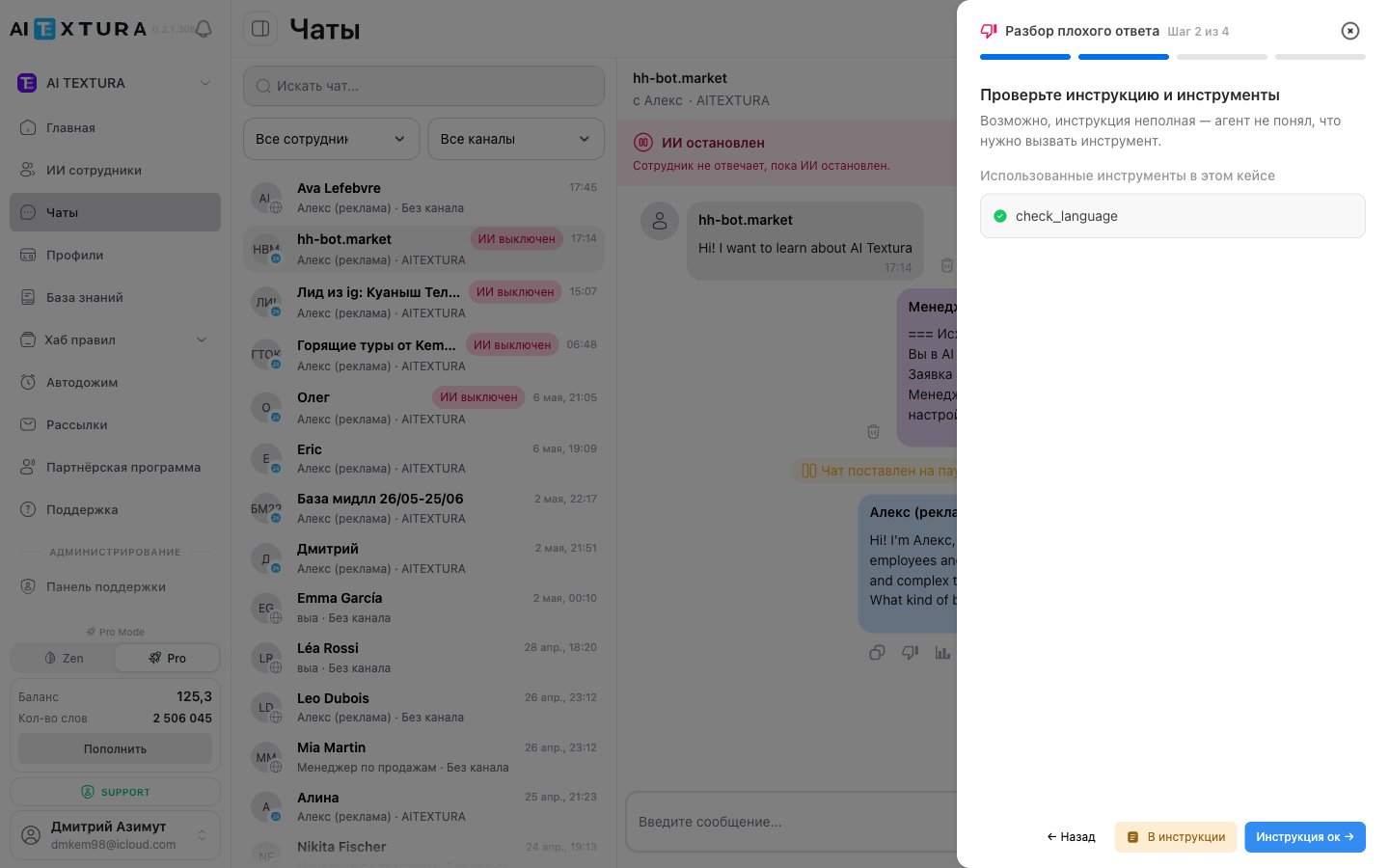Open База мидлл 26/05-25/06 chat
Image resolution: width=1389 pixels, height=868 pixels.
(423, 508)
